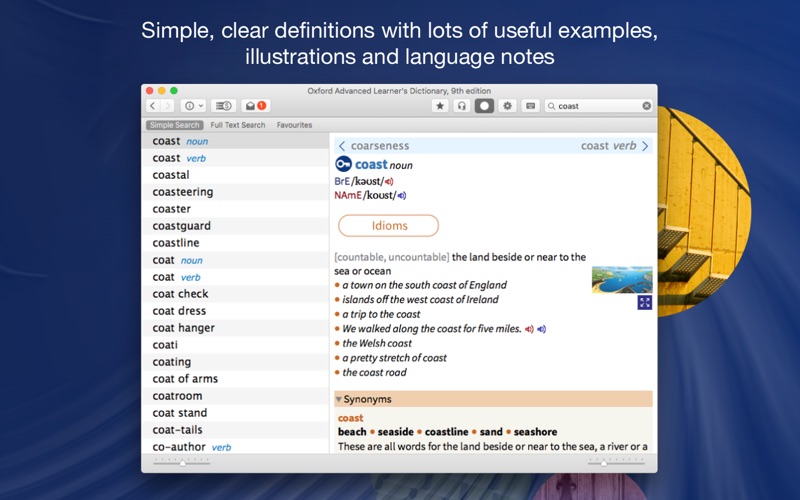Select coati entry
This screenshot has height=500, width=800.
click(x=235, y=345)
